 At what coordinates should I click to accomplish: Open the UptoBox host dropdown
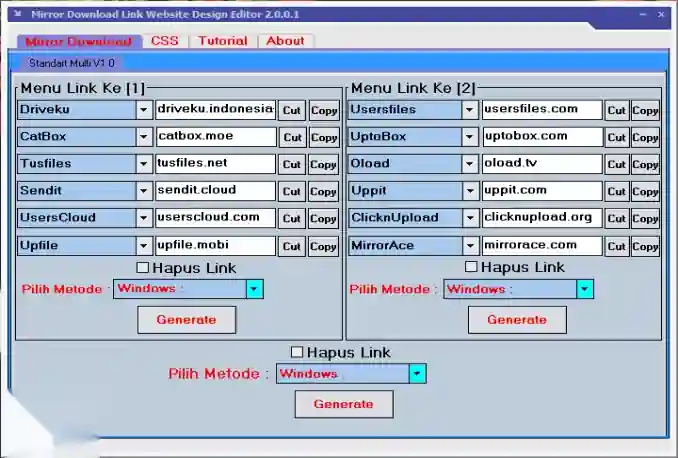[470, 137]
